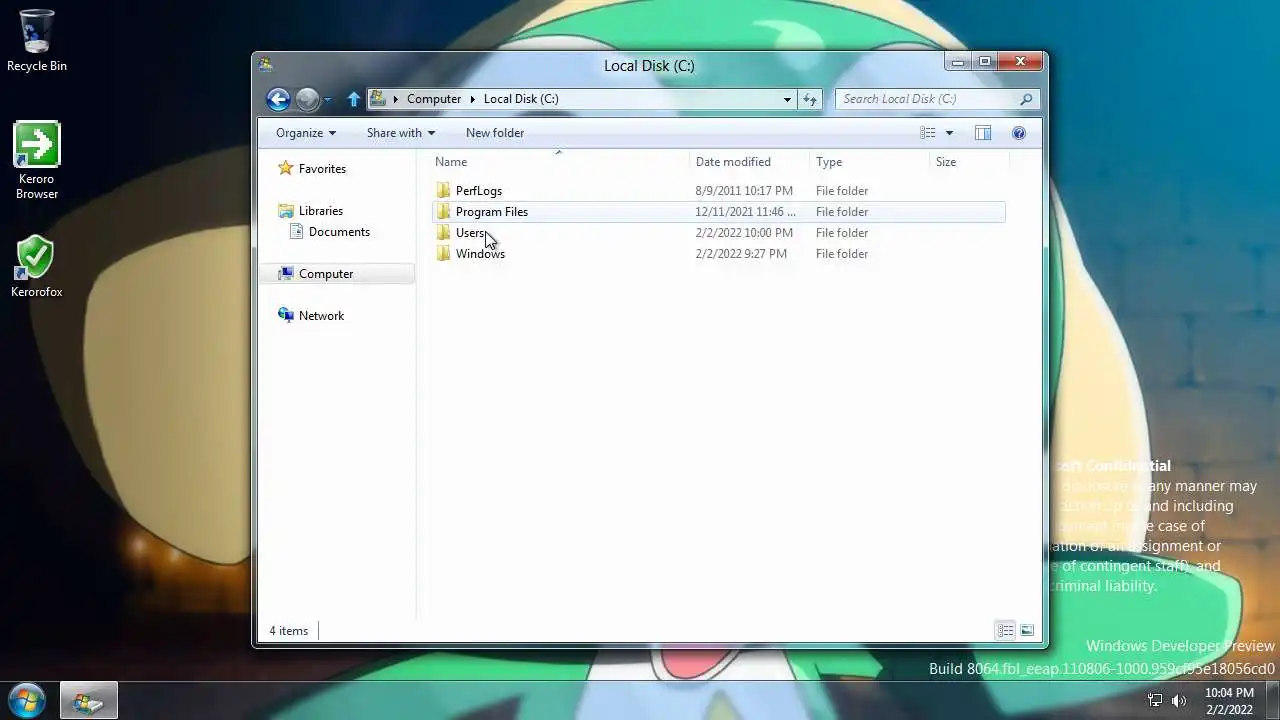Open the Start menu orb
The width and height of the screenshot is (1280, 720).
pyautogui.click(x=27, y=701)
